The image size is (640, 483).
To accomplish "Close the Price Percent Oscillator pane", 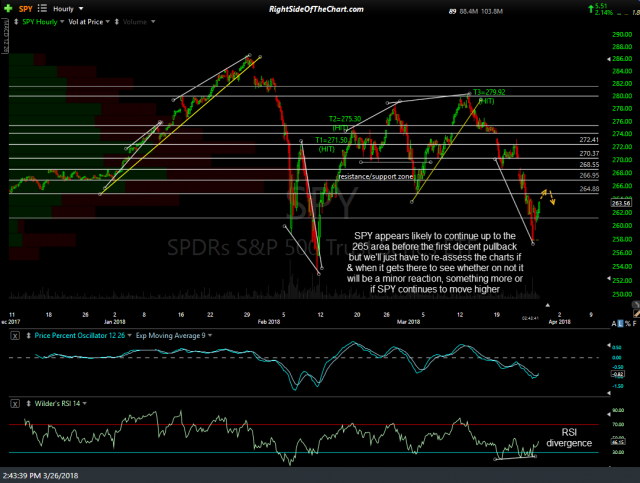I will pos(15,336).
